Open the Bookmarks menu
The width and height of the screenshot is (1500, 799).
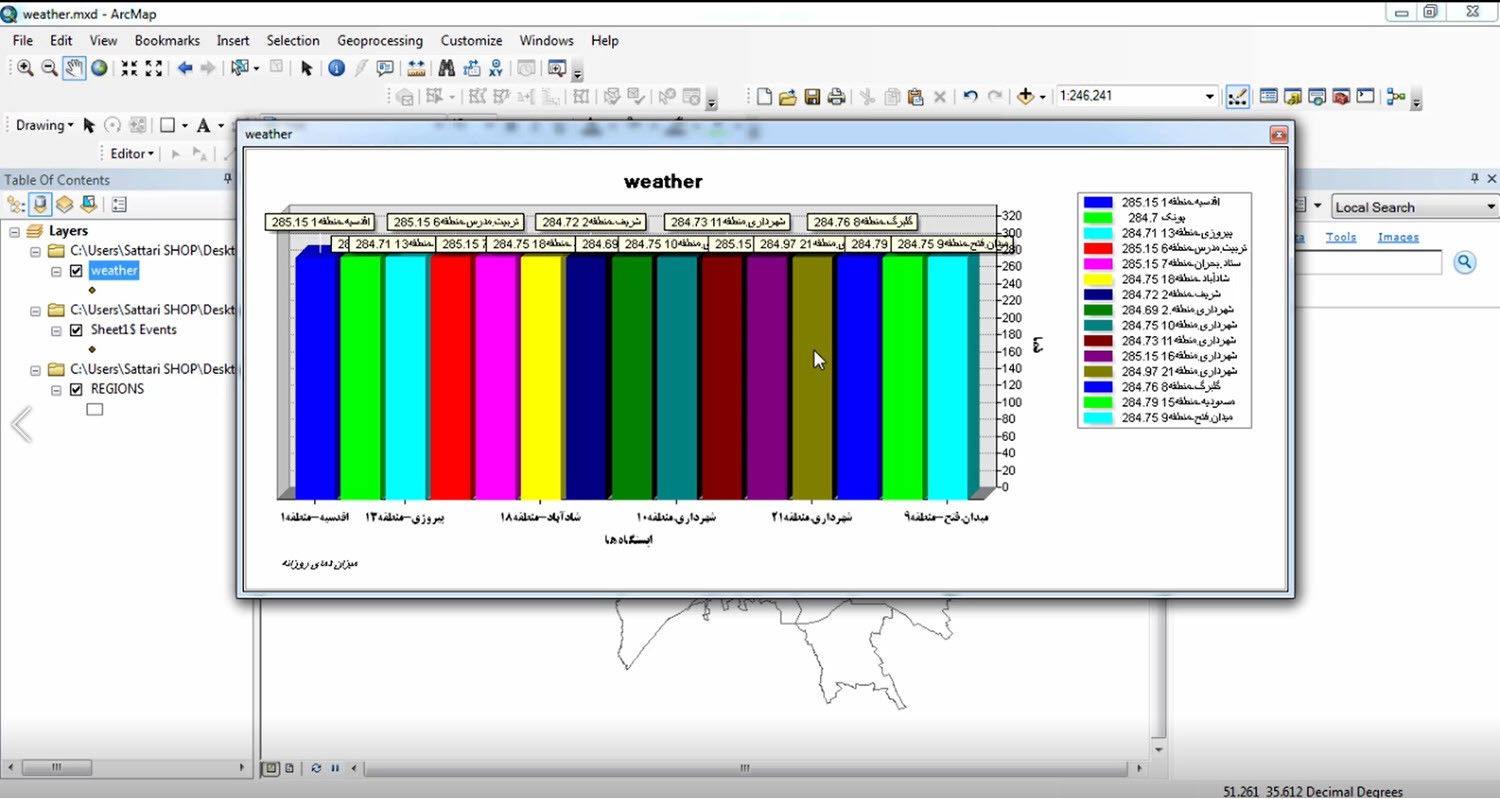coord(167,41)
